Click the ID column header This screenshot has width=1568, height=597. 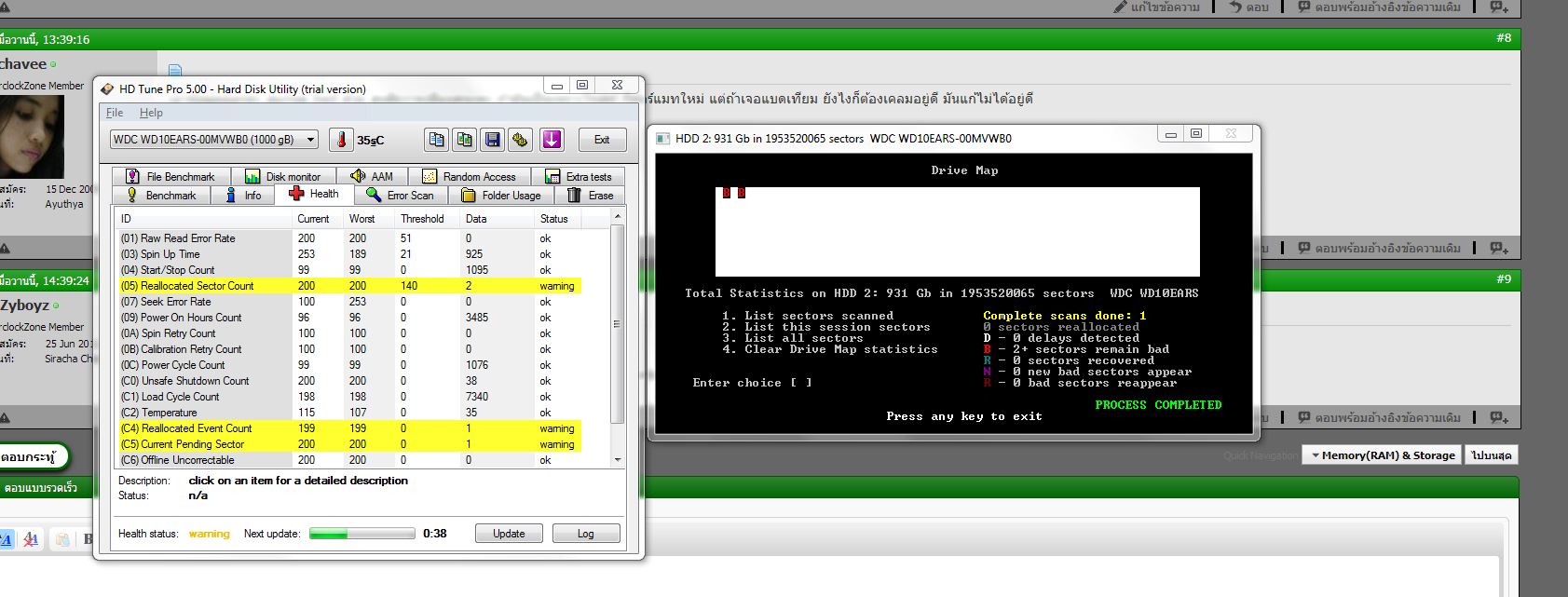click(203, 219)
